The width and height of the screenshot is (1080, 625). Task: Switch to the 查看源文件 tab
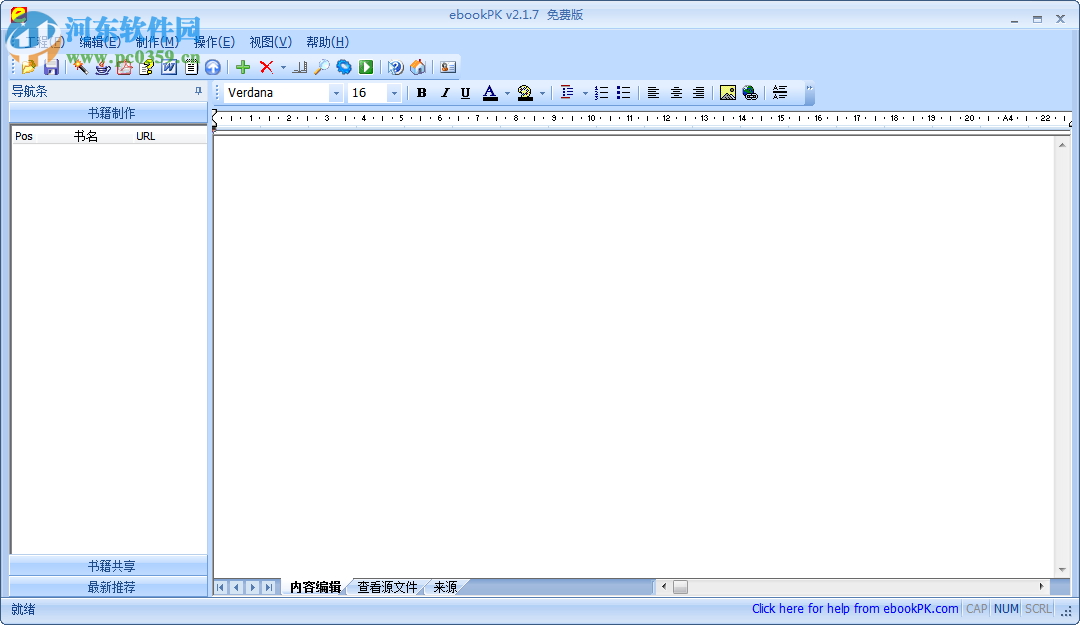tap(387, 587)
